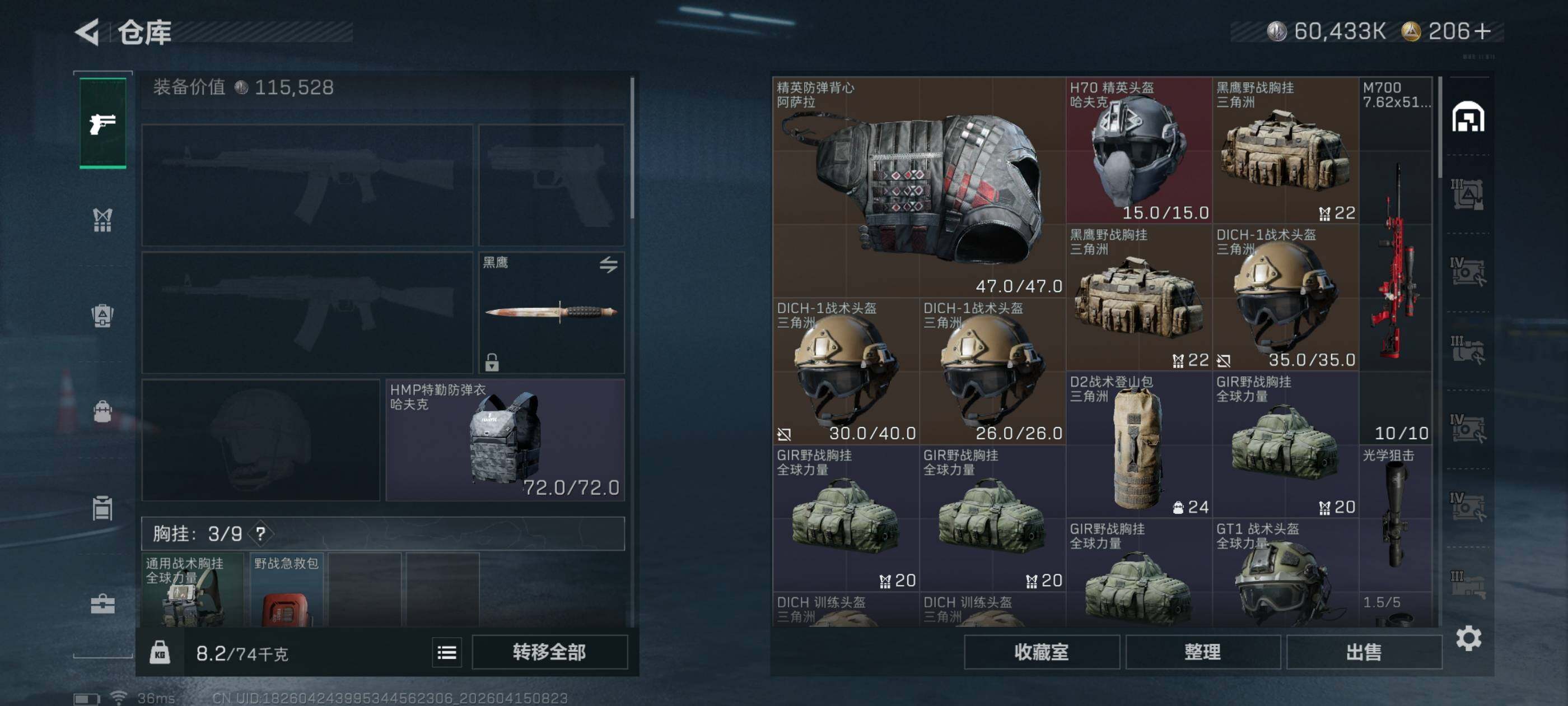Click the swap arrows on the 黑鹰 knife slot

(608, 264)
